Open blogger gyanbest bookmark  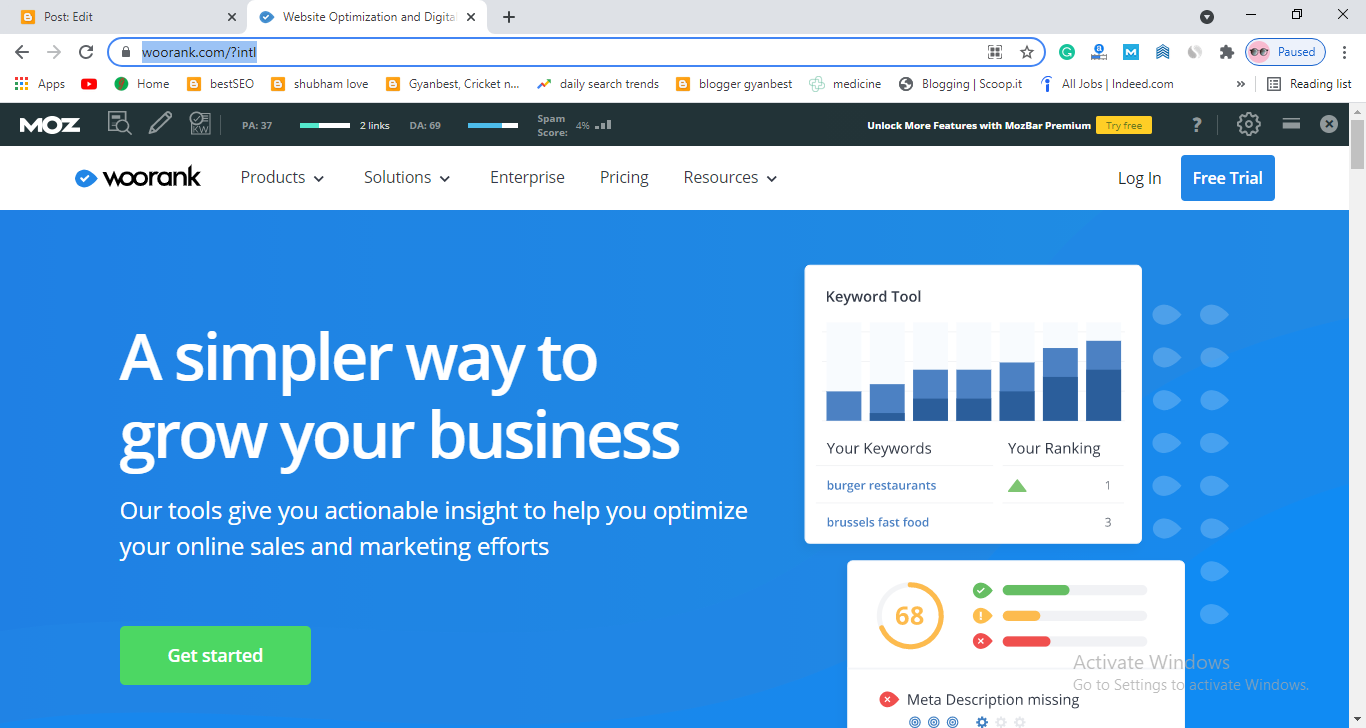click(x=734, y=84)
